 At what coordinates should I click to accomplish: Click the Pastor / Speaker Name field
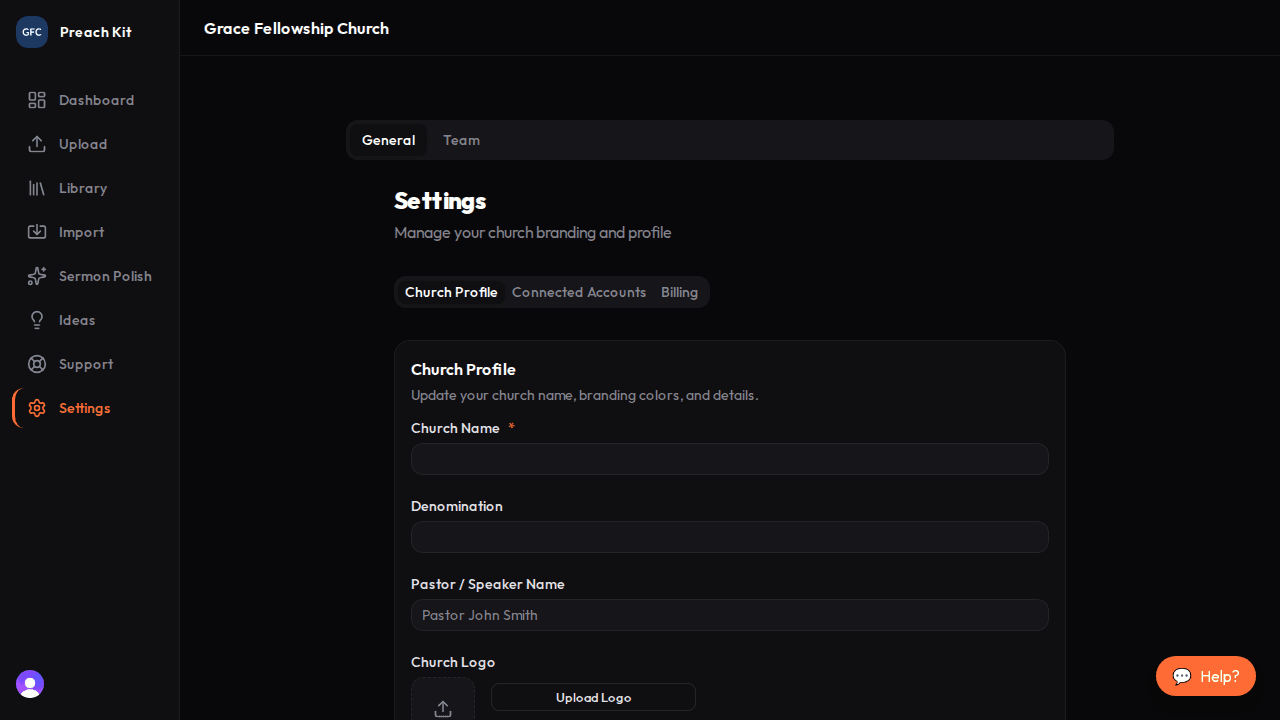click(x=729, y=615)
